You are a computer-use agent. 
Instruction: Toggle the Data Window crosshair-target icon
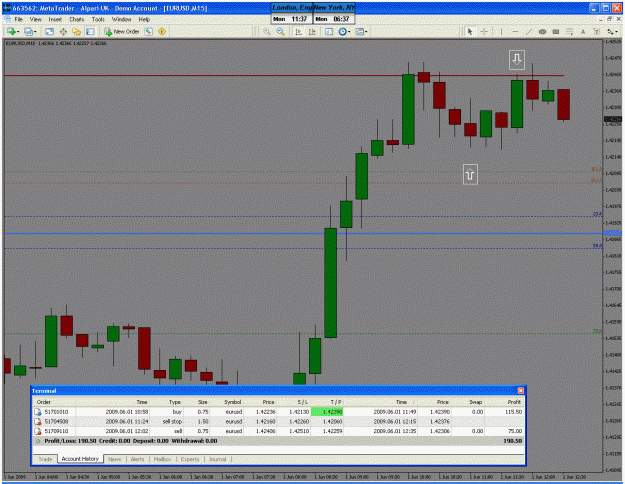63,31
